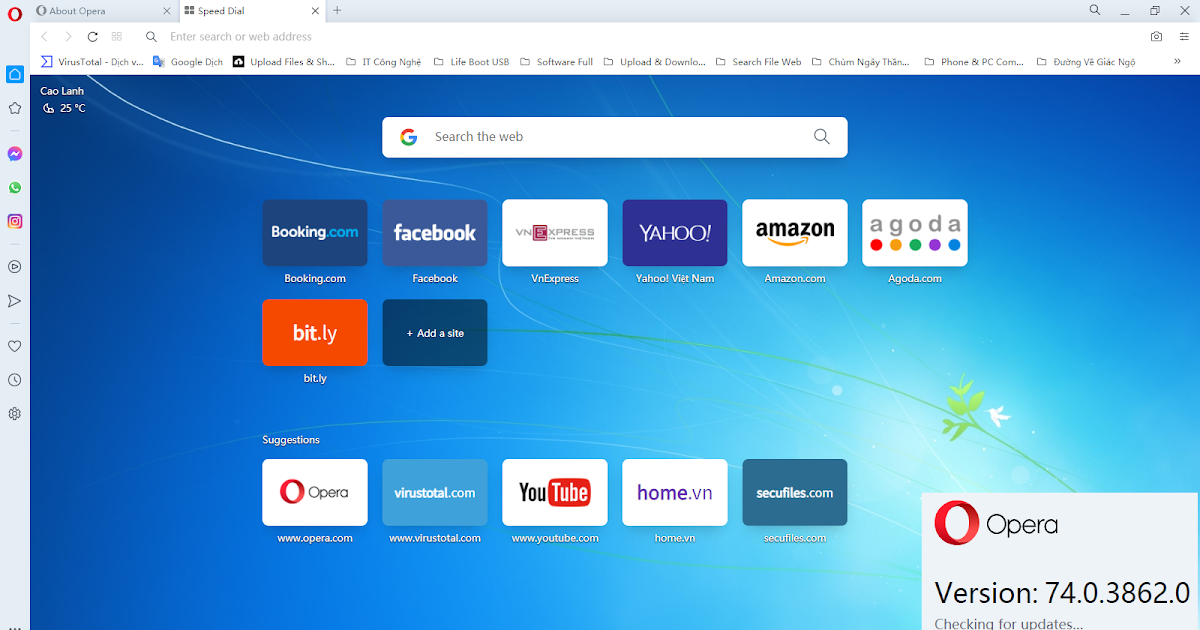This screenshot has height=630, width=1200.
Task: Open Easy Setup menu icon
Action: click(x=1184, y=36)
